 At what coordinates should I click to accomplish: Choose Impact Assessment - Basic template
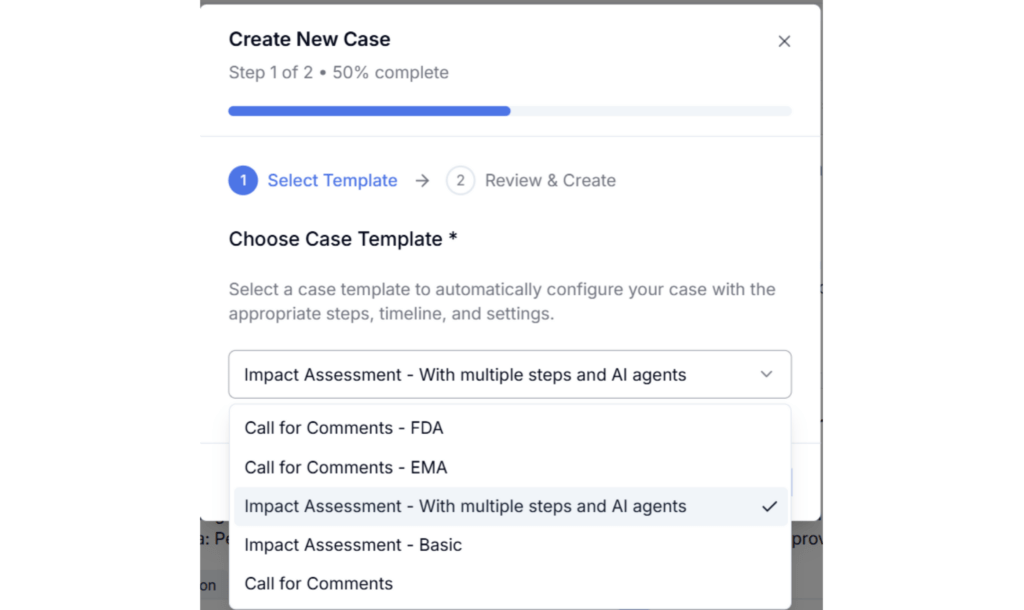[510, 545]
